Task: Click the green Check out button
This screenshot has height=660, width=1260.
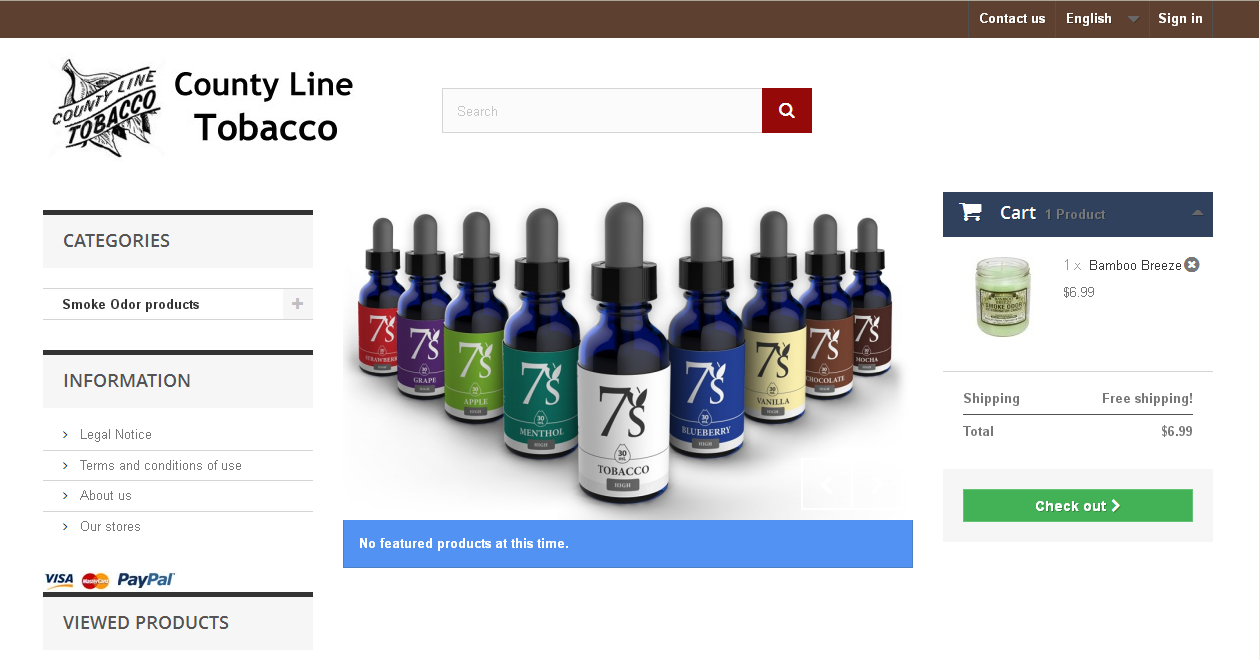Action: (x=1078, y=505)
